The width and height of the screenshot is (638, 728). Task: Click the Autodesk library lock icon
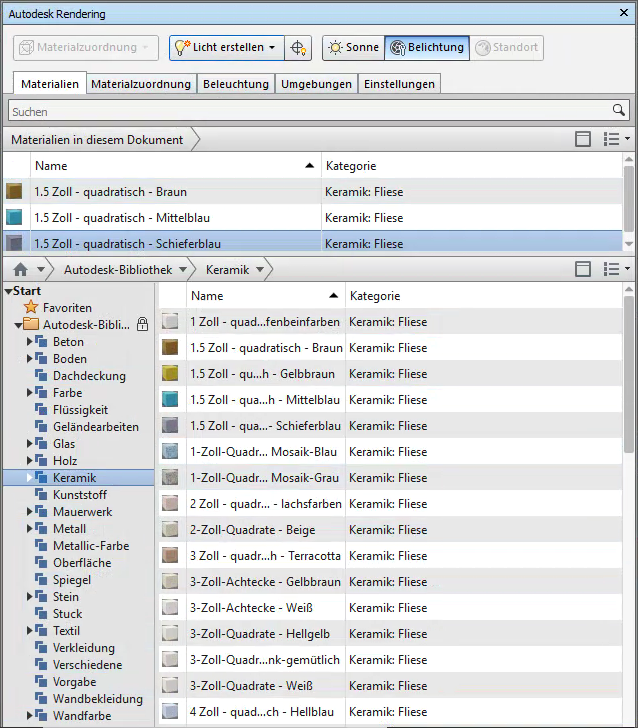click(143, 324)
